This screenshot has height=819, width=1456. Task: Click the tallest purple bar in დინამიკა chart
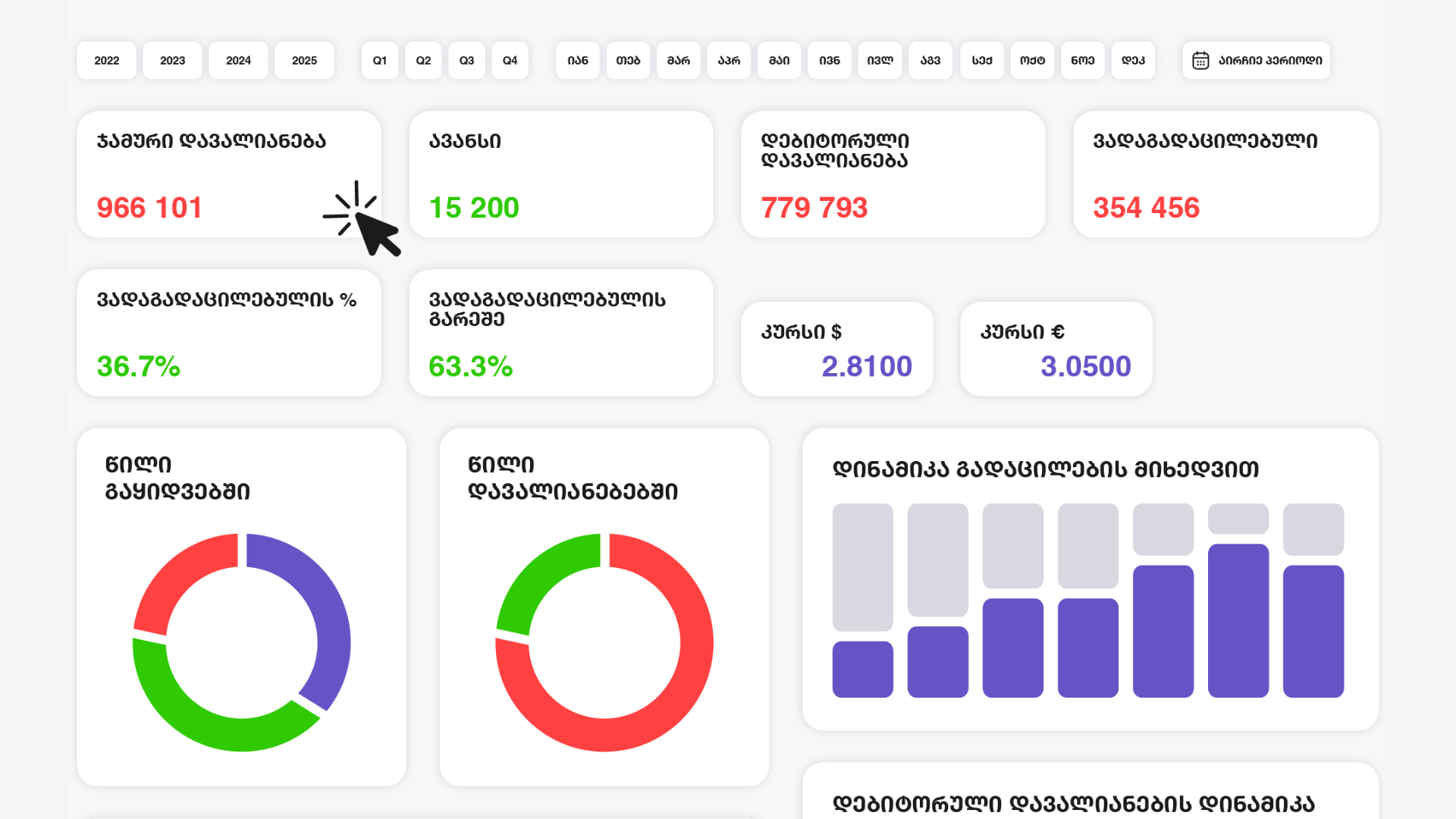tap(1238, 620)
